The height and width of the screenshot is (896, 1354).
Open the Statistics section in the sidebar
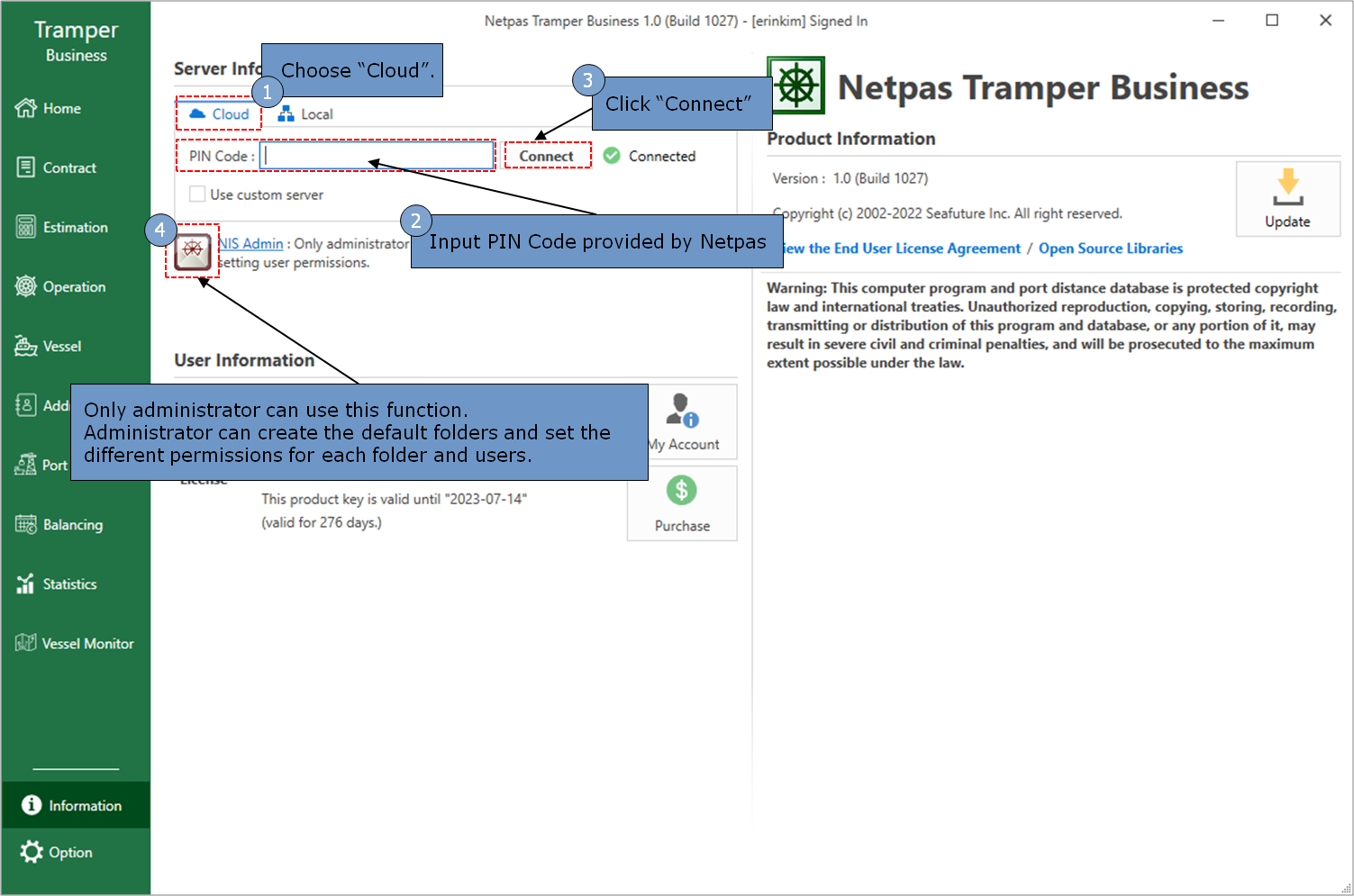56,584
